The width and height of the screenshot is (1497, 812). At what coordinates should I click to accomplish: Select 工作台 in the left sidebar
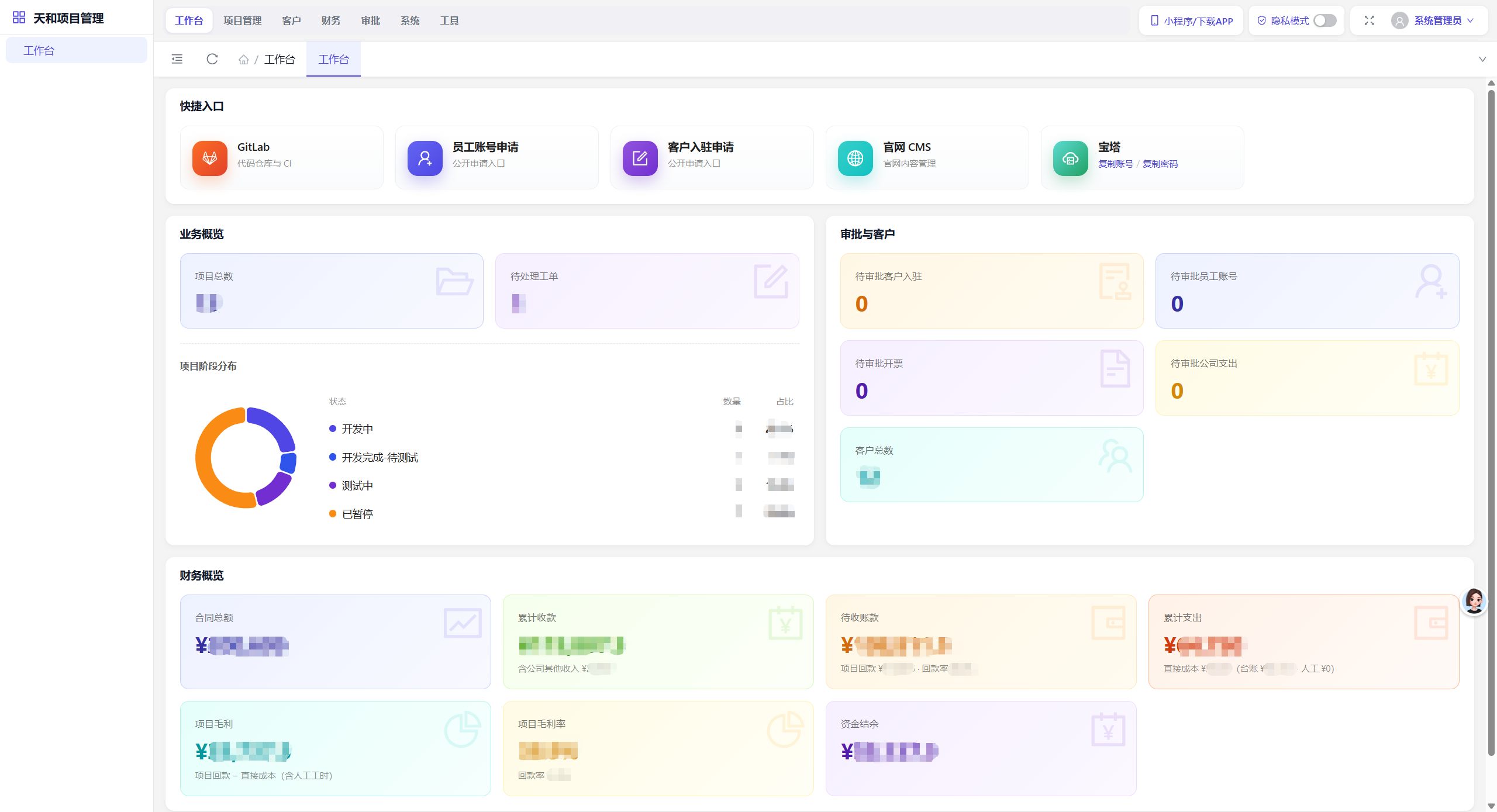click(77, 50)
